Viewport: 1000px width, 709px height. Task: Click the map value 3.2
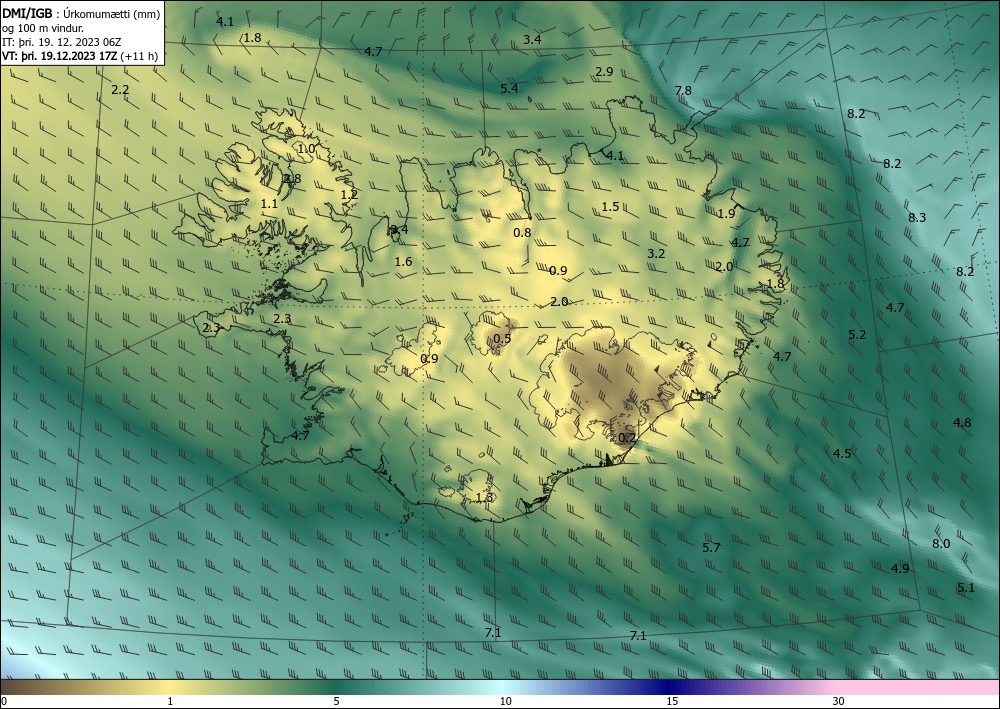pyautogui.click(x=656, y=254)
